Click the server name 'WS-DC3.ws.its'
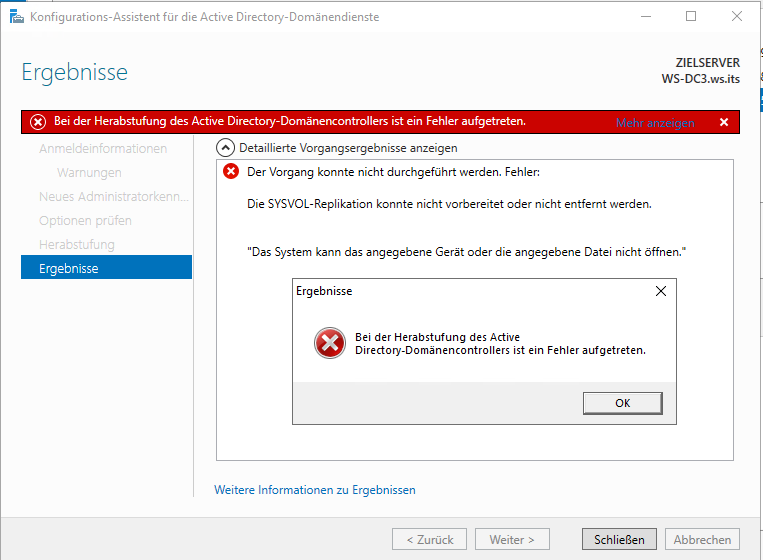Screen dimensions: 763x560 (x=700, y=79)
